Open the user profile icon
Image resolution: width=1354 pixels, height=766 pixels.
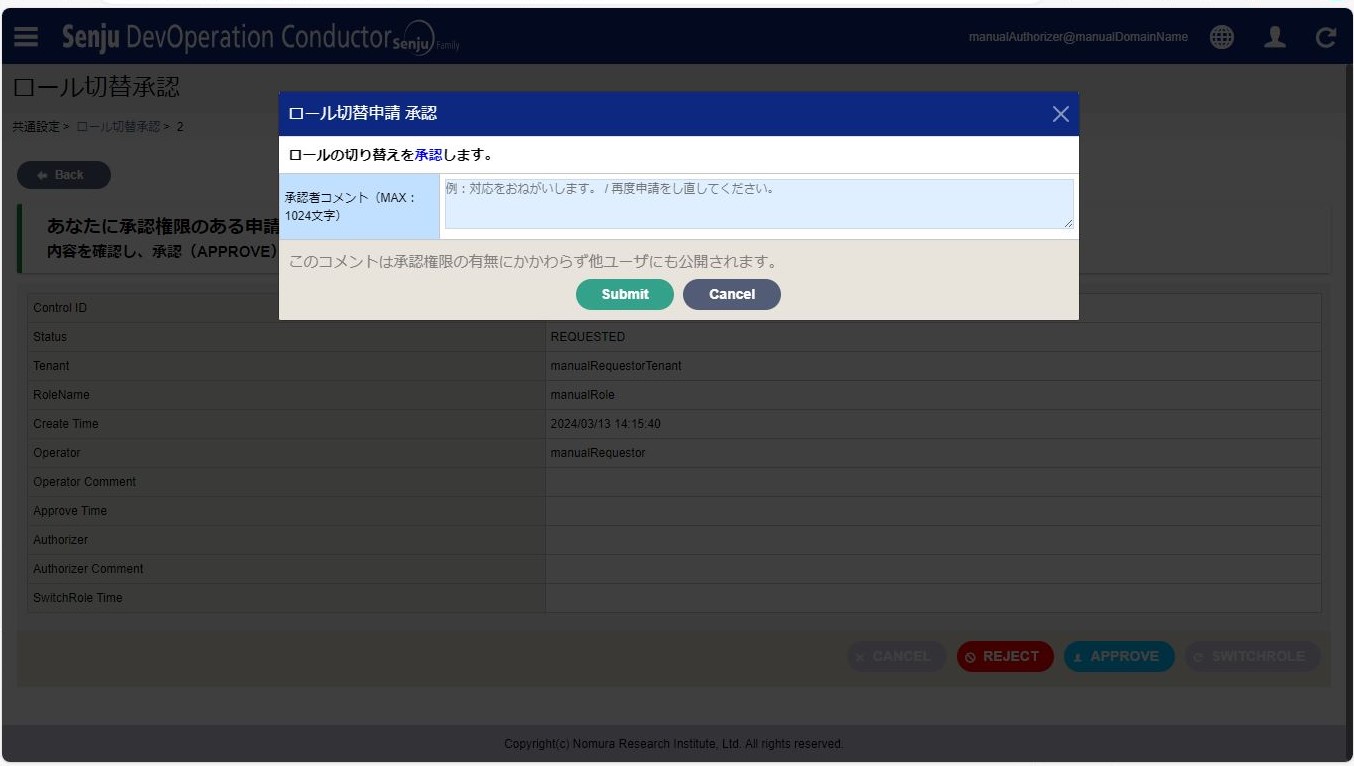[1274, 37]
